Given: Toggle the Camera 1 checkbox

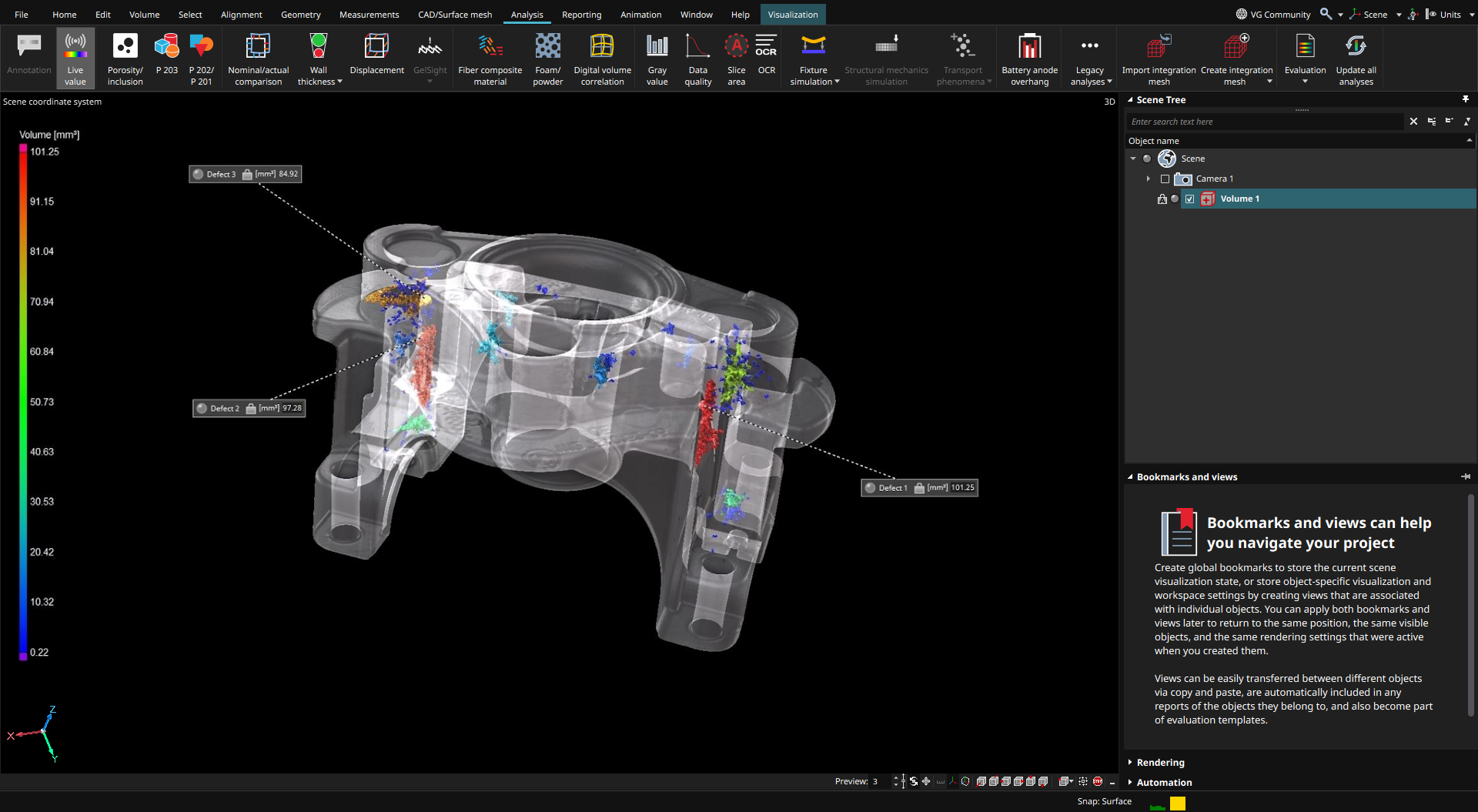Looking at the screenshot, I should pos(1165,179).
